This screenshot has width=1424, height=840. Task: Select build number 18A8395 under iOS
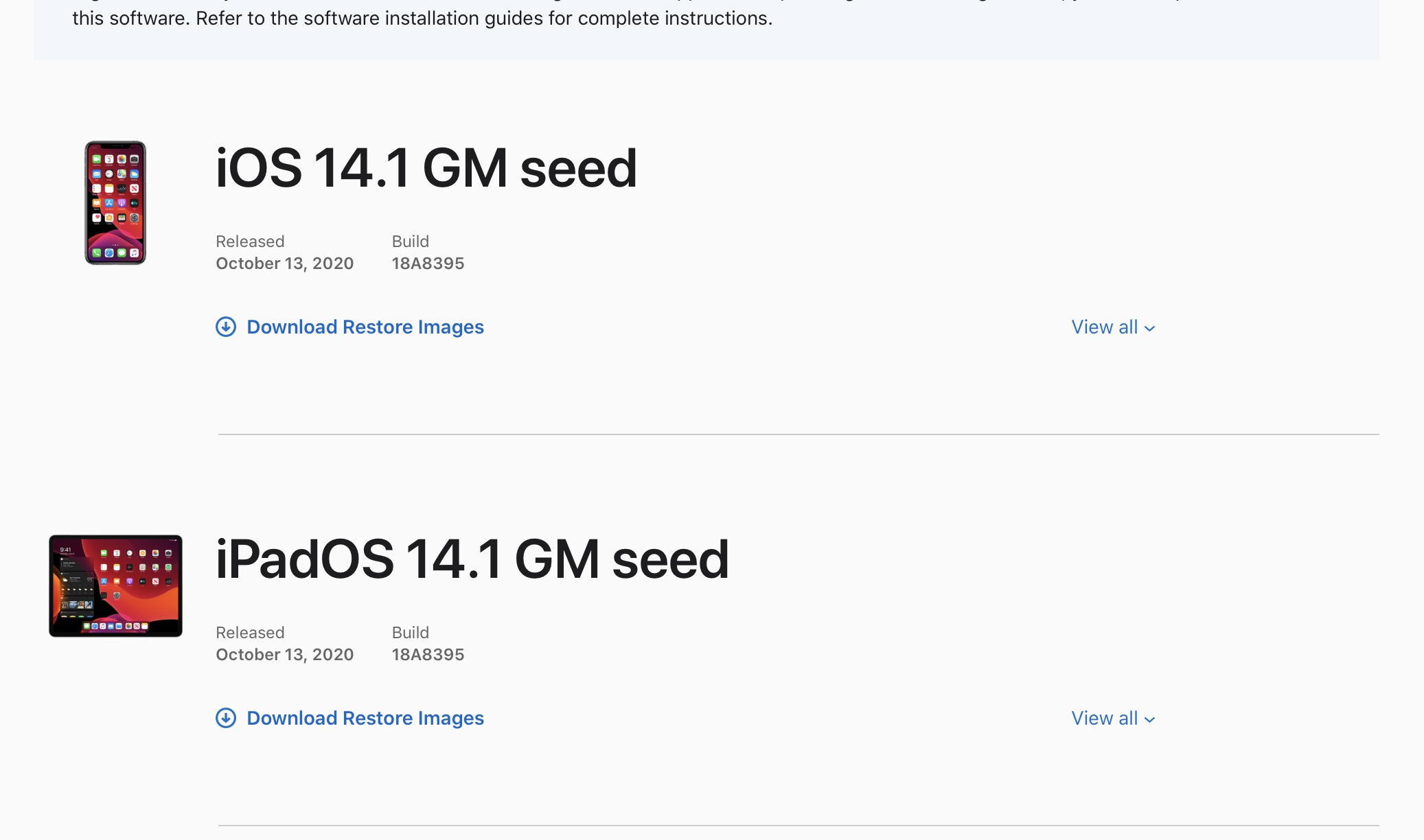coord(428,264)
